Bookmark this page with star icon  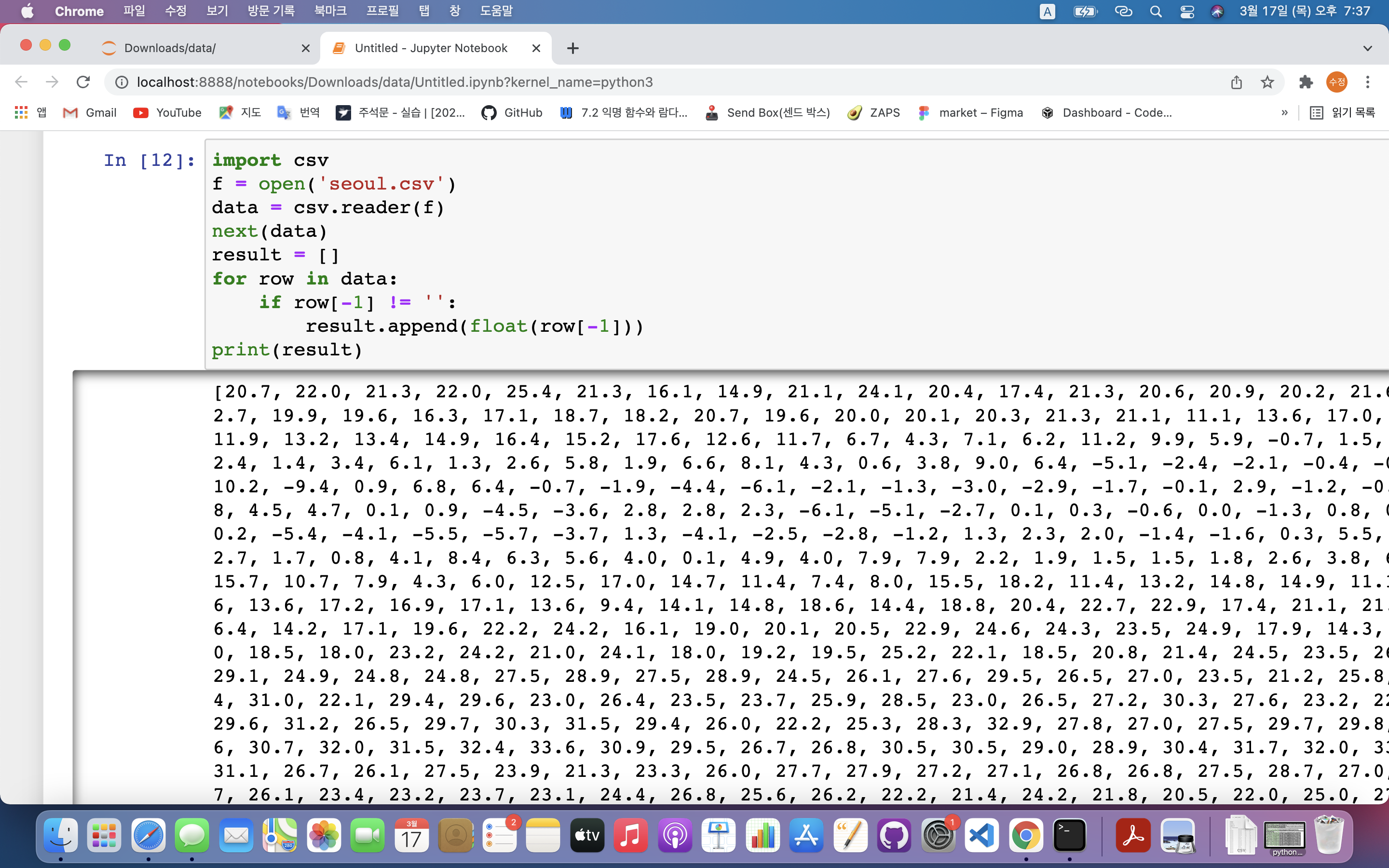1267,82
